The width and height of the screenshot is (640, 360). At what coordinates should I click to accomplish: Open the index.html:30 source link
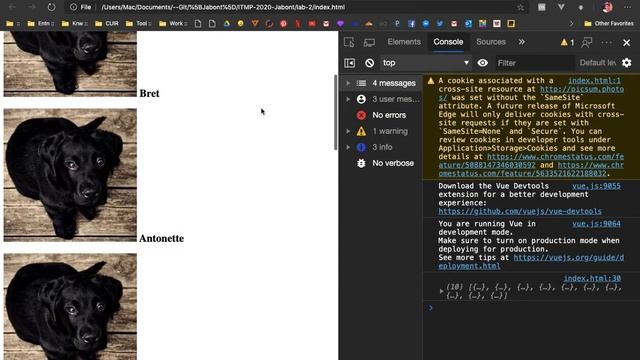[x=592, y=278]
